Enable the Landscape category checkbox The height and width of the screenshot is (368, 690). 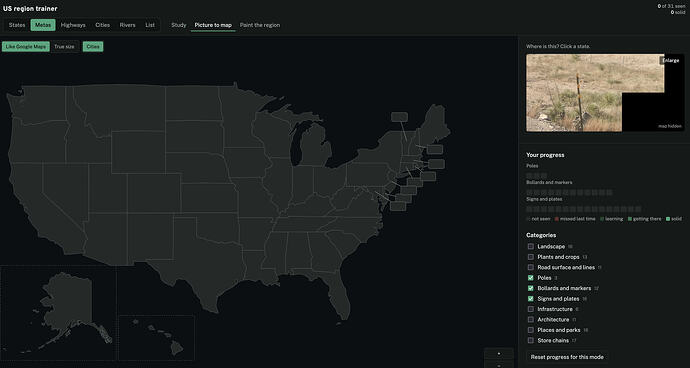[x=531, y=247]
